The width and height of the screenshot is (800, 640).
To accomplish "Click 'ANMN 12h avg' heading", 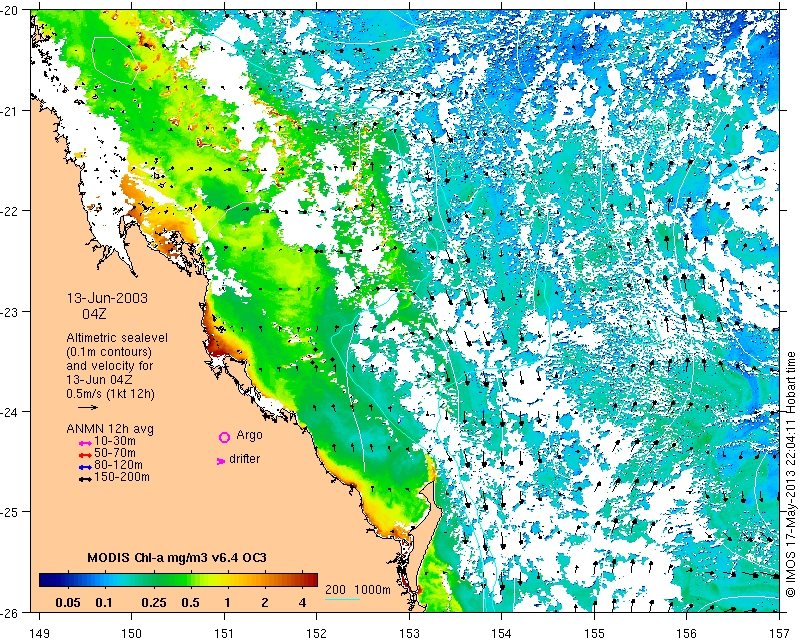I will point(110,429).
